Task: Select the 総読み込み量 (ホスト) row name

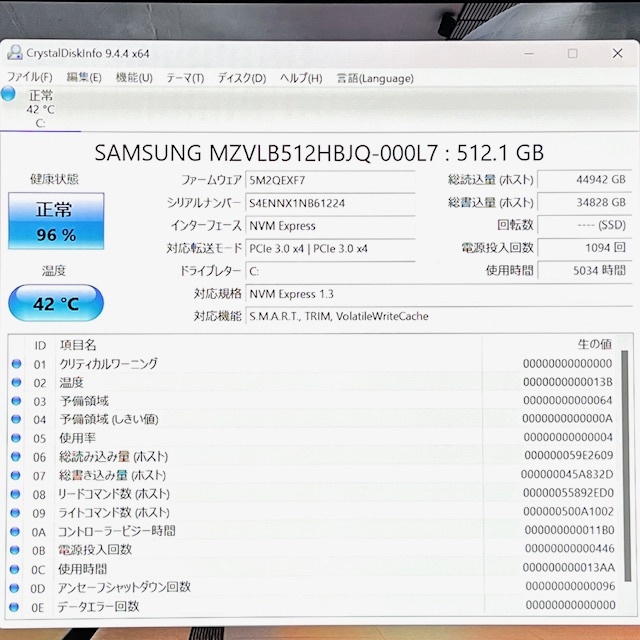Action: 113,457
